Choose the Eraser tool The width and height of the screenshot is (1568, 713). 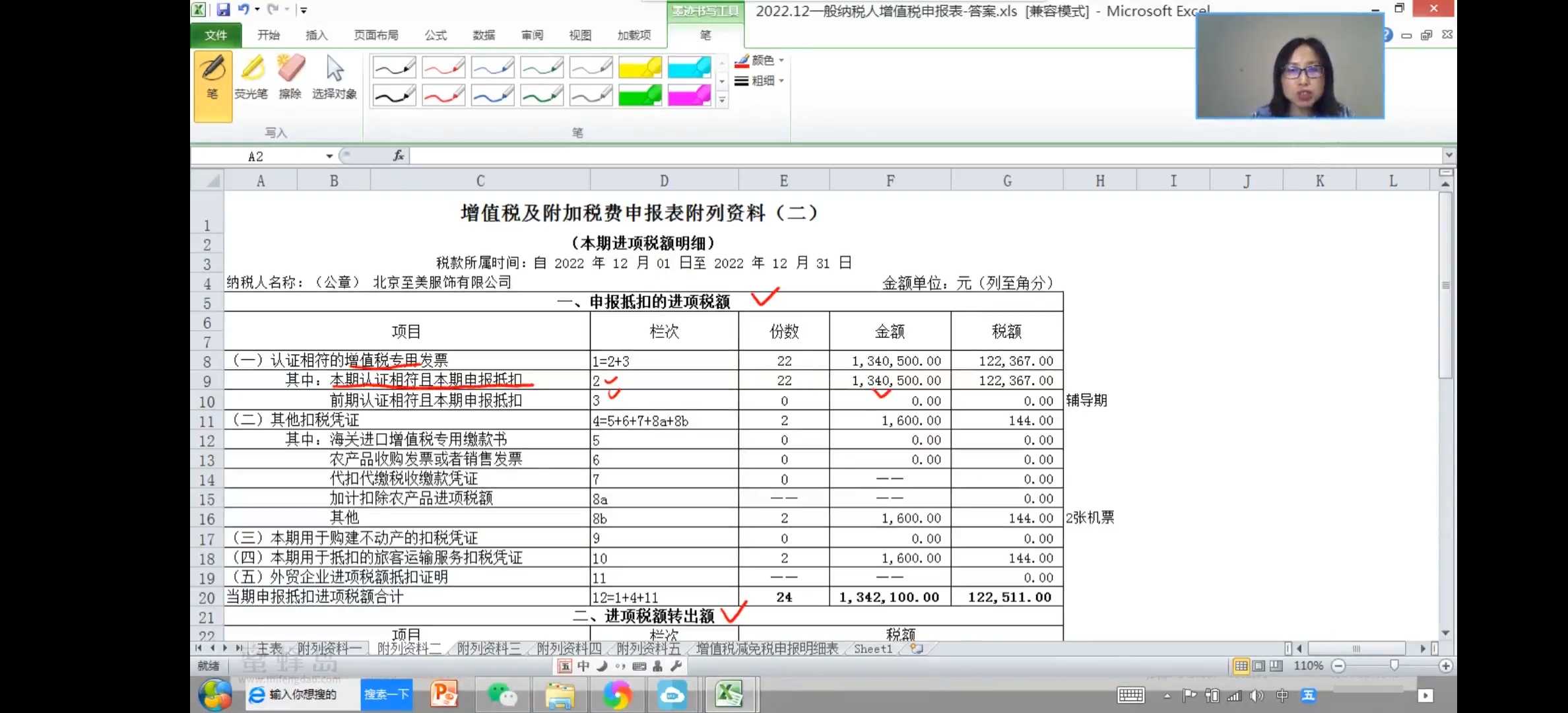[290, 78]
